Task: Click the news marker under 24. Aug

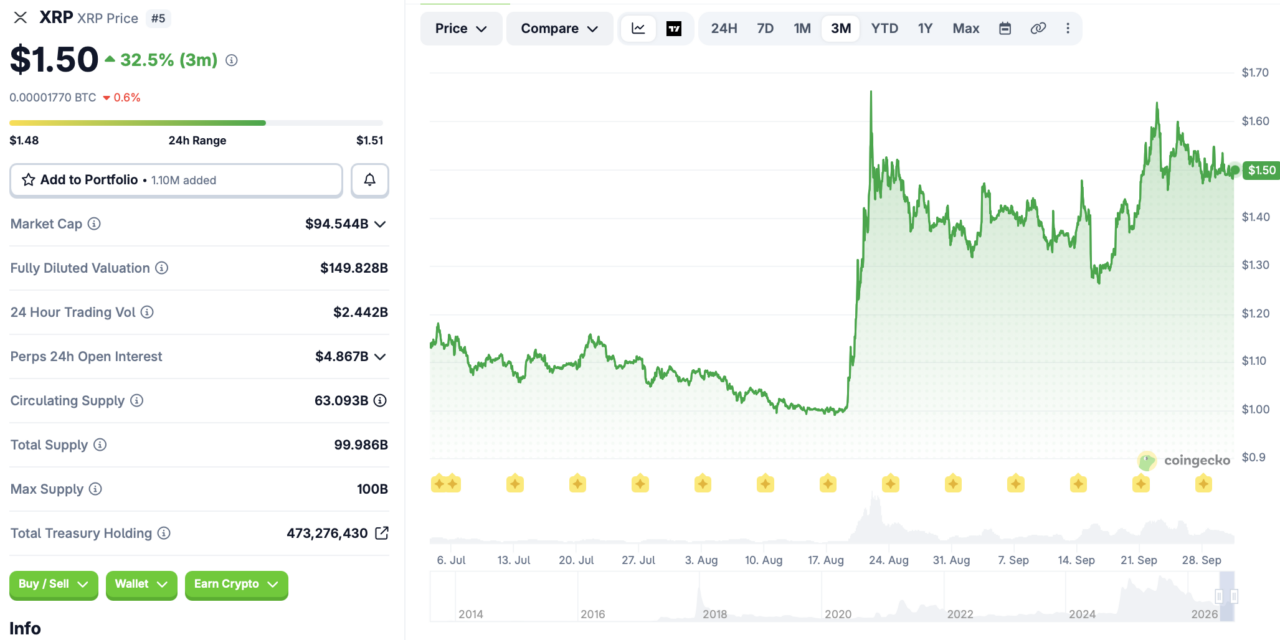Action: pos(890,484)
